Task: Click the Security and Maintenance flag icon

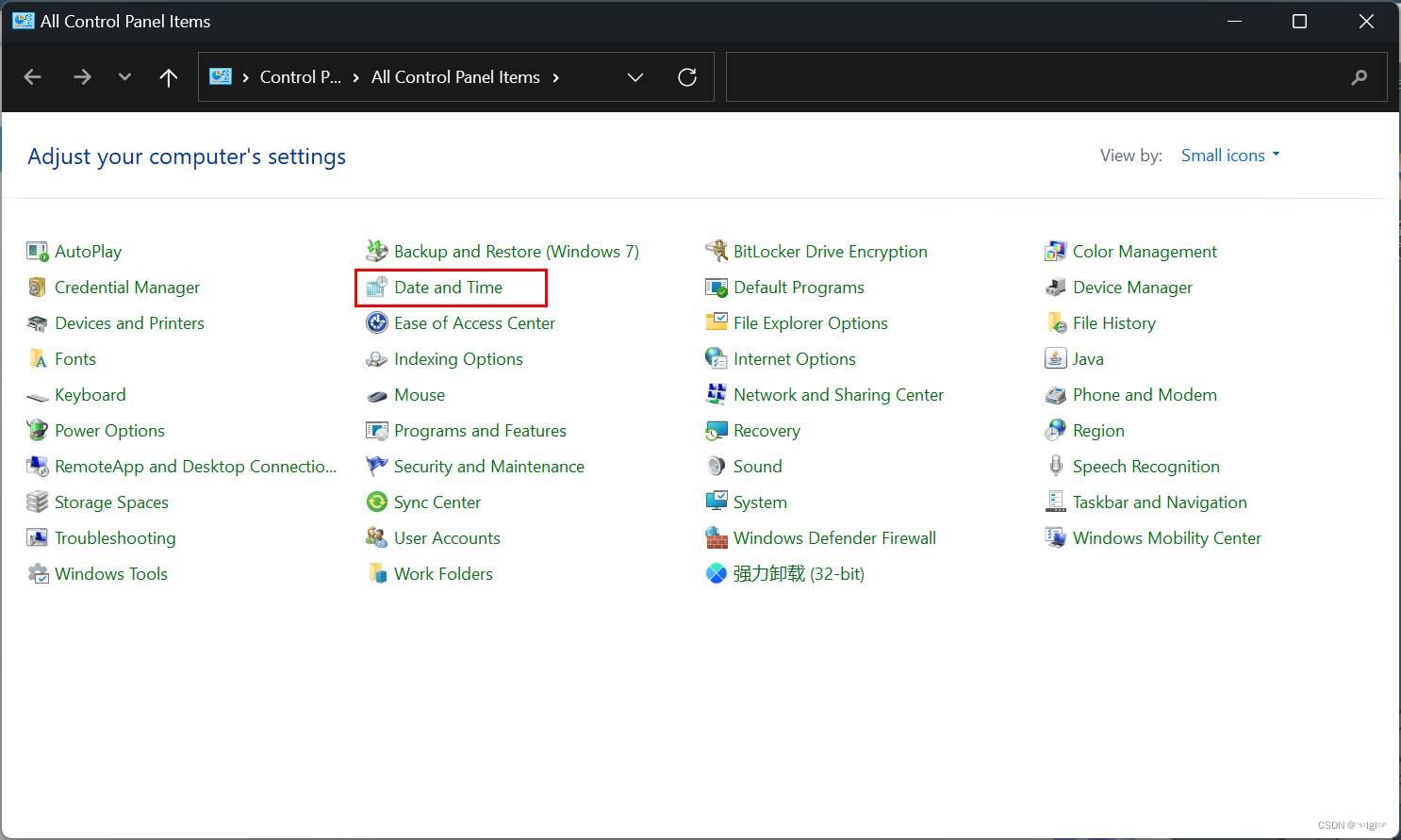Action: coord(377,467)
